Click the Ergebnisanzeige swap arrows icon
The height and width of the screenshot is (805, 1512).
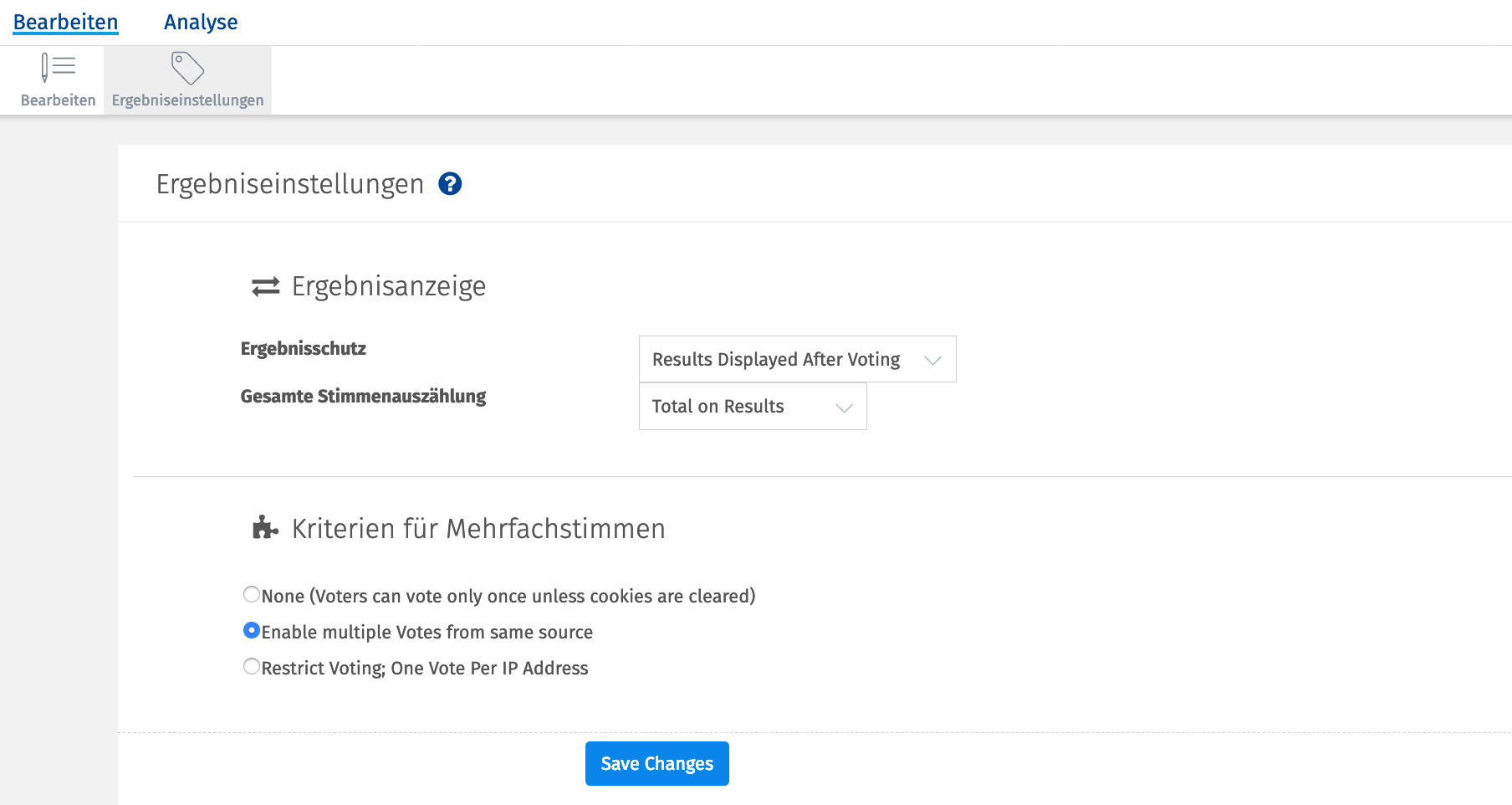click(x=266, y=287)
